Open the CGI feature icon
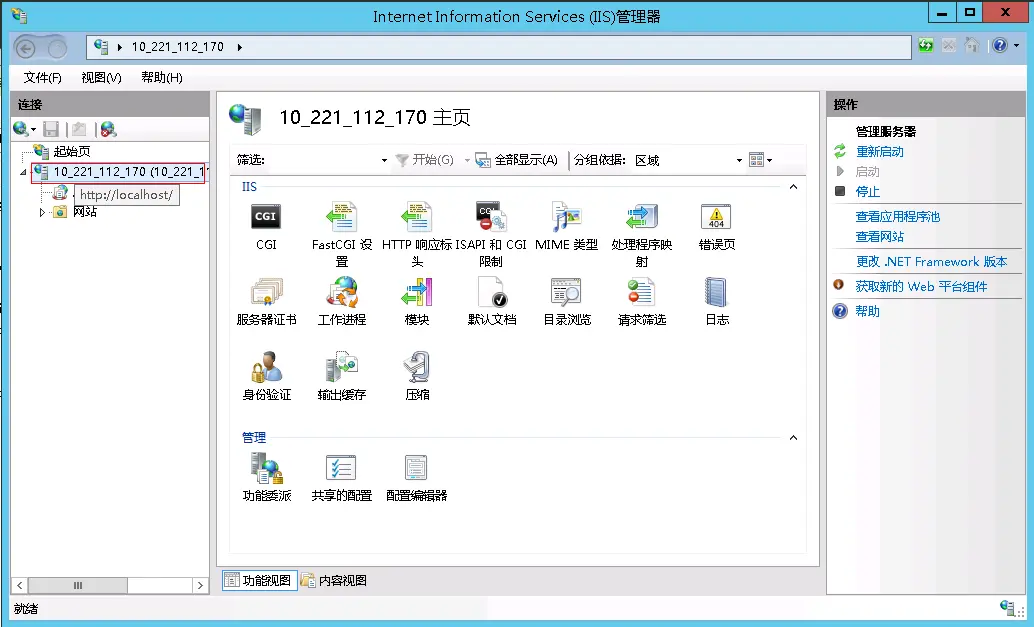The image size is (1034, 627). pos(266,227)
